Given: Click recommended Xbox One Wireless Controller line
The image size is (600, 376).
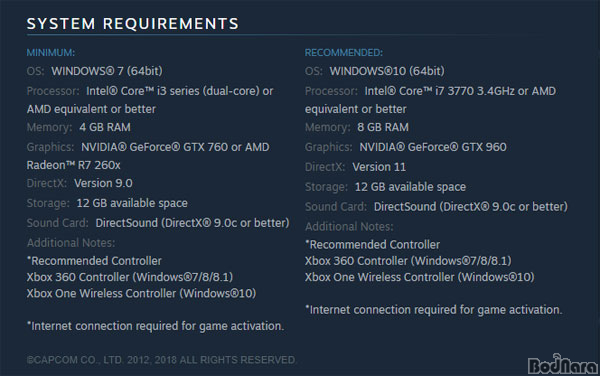Looking at the screenshot, I should [419, 277].
